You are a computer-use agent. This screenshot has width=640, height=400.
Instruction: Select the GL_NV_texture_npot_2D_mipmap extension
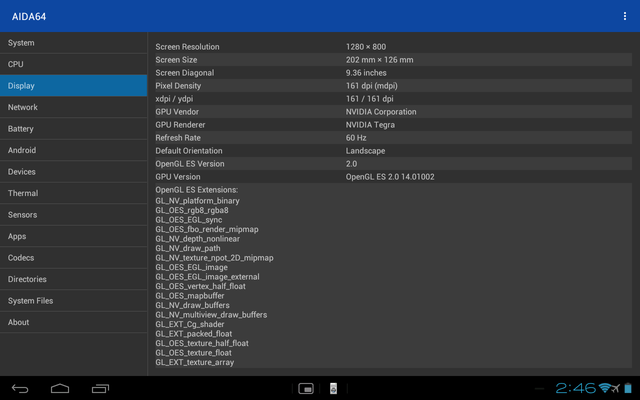click(214, 258)
